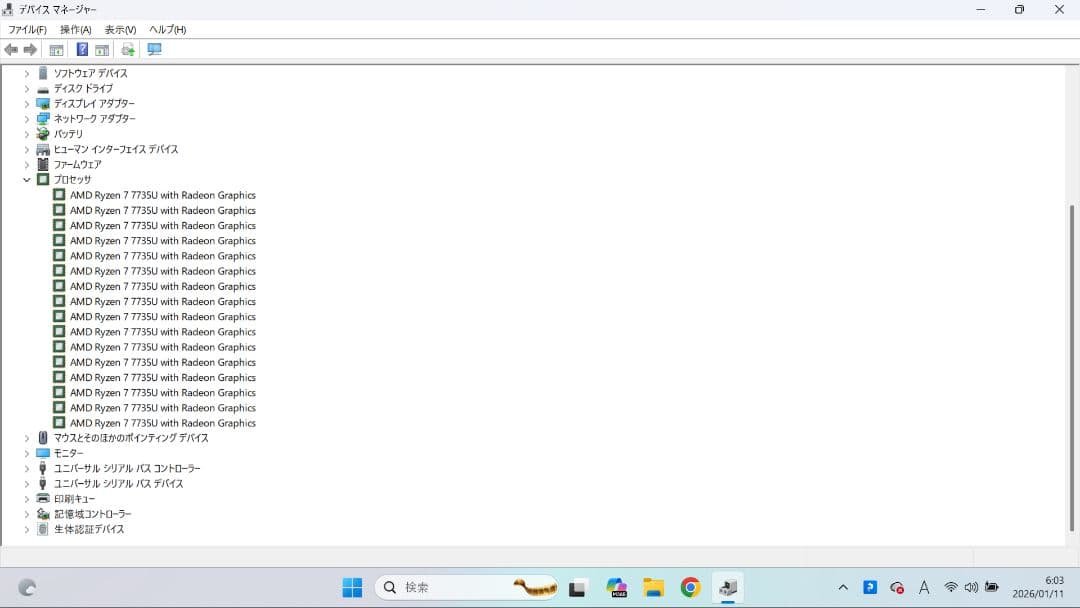Open File Explorer from the taskbar

point(654,587)
